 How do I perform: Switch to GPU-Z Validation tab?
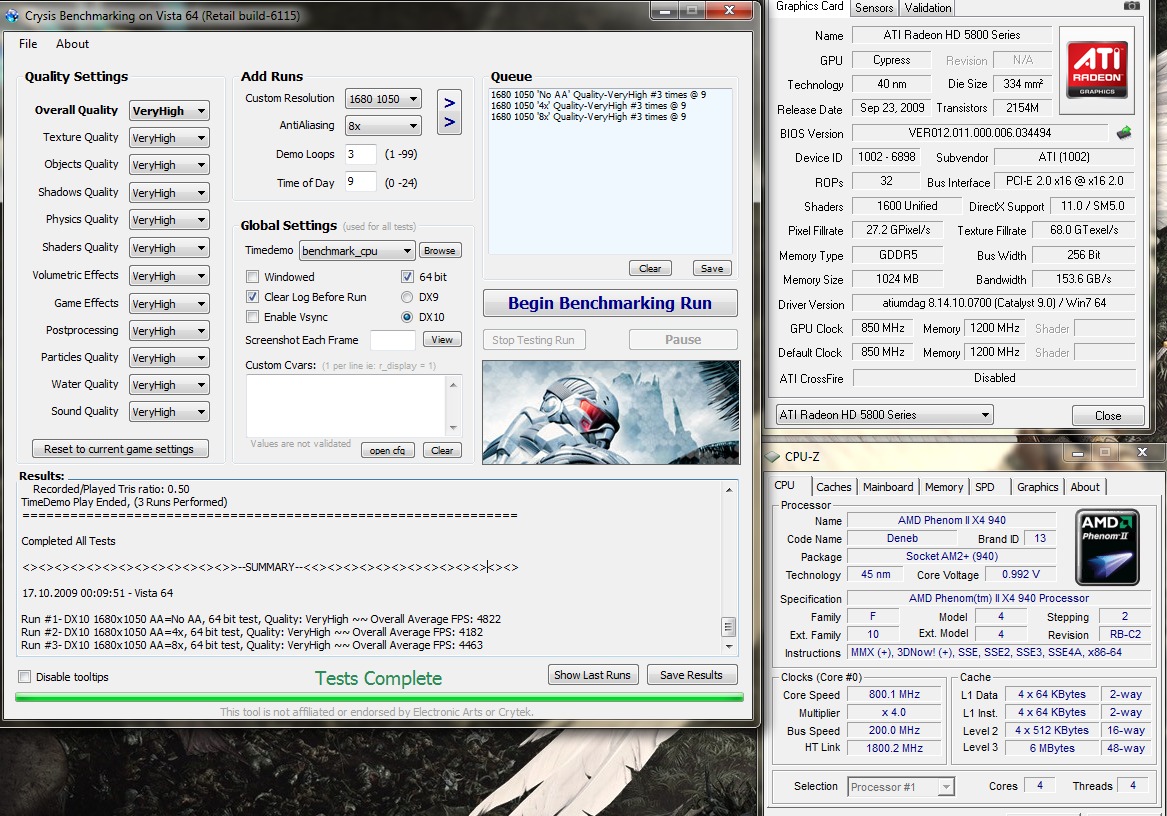[927, 7]
